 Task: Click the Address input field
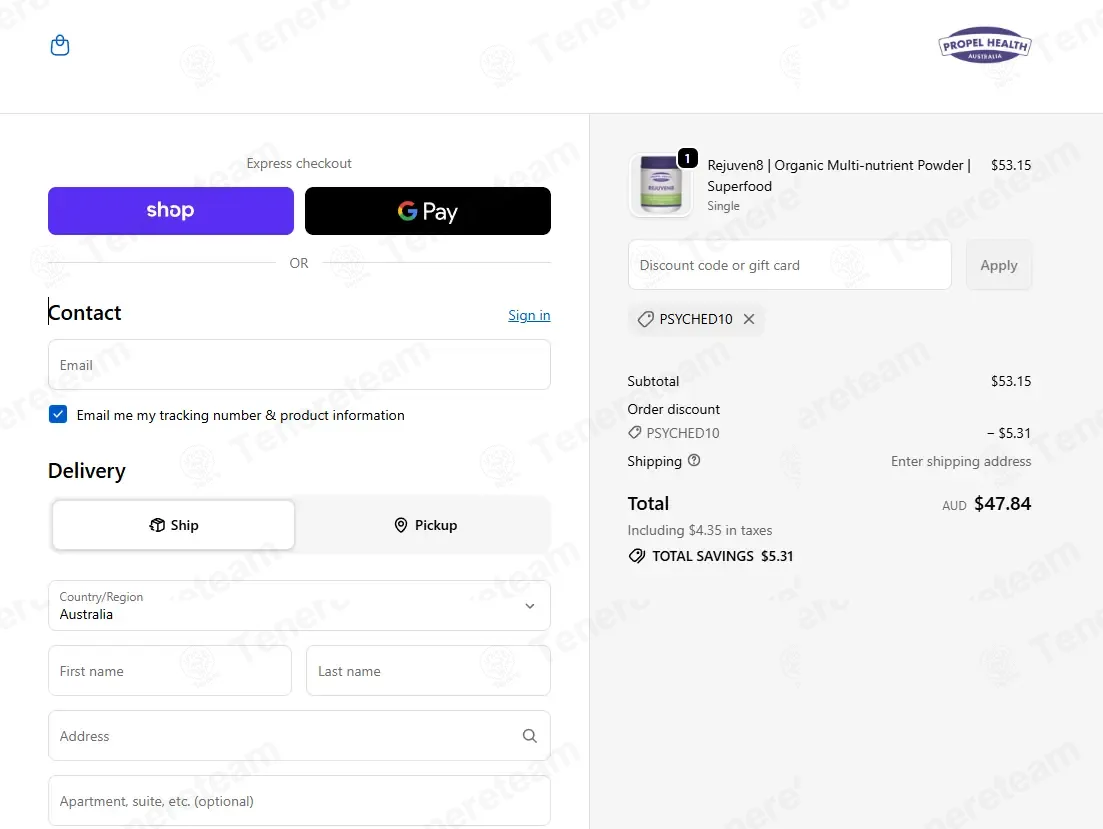point(299,735)
